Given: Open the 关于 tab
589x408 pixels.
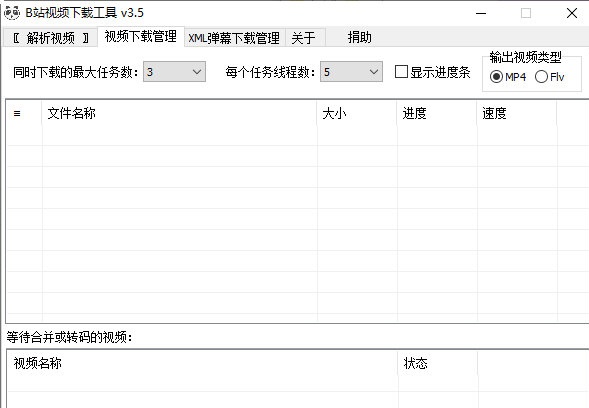Looking at the screenshot, I should tap(304, 38).
